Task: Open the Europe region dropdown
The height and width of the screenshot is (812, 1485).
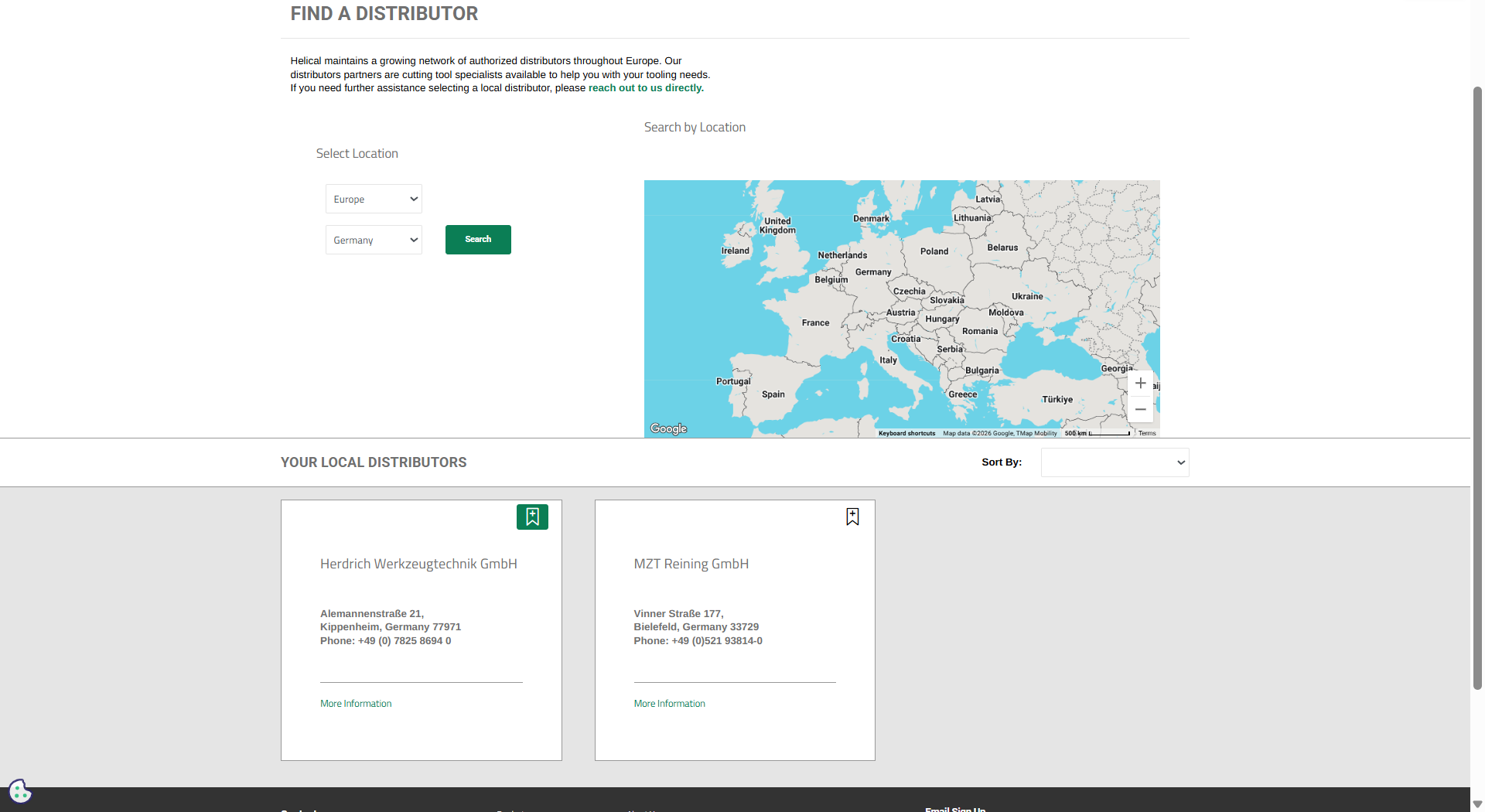Action: pos(374,199)
